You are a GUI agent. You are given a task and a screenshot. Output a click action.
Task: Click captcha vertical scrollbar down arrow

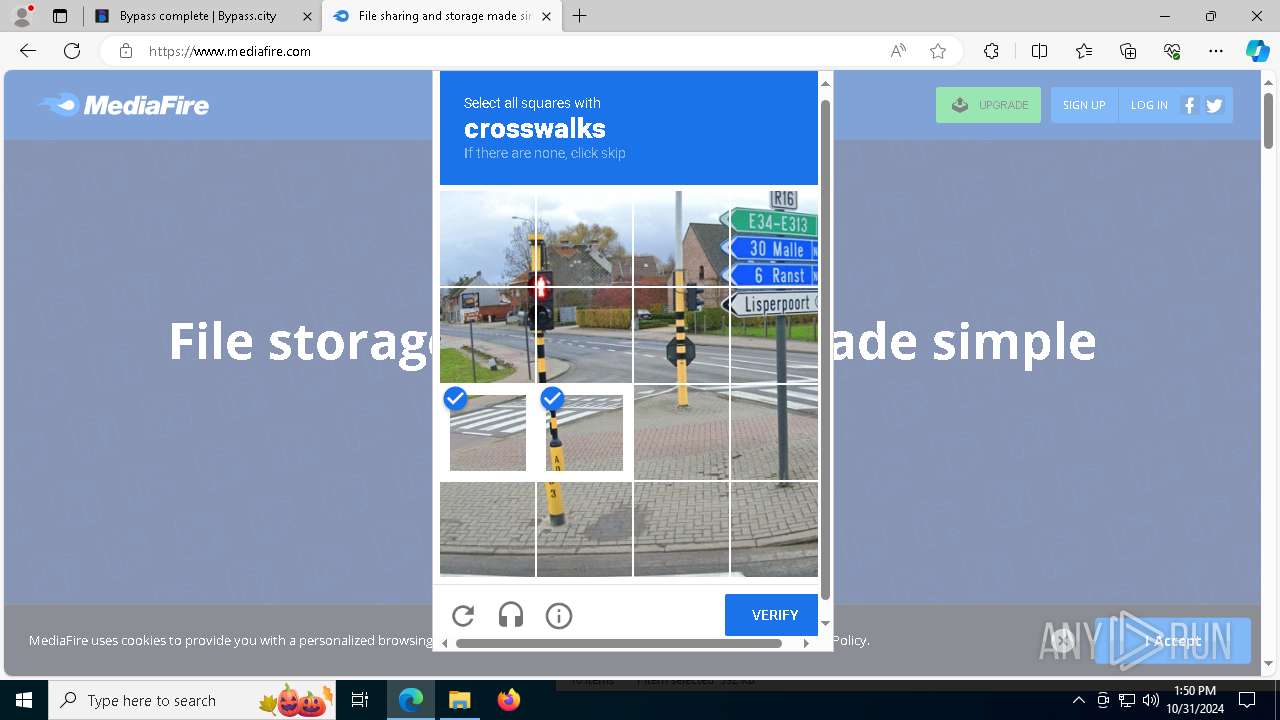click(x=825, y=623)
